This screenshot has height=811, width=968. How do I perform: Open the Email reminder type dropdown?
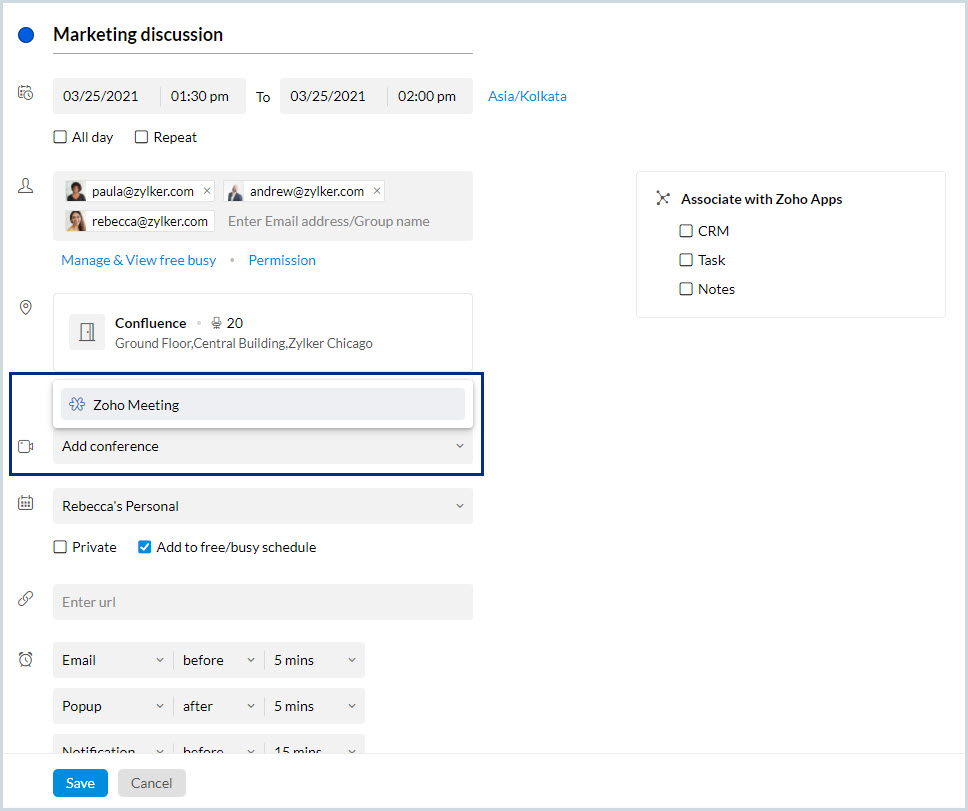point(112,660)
